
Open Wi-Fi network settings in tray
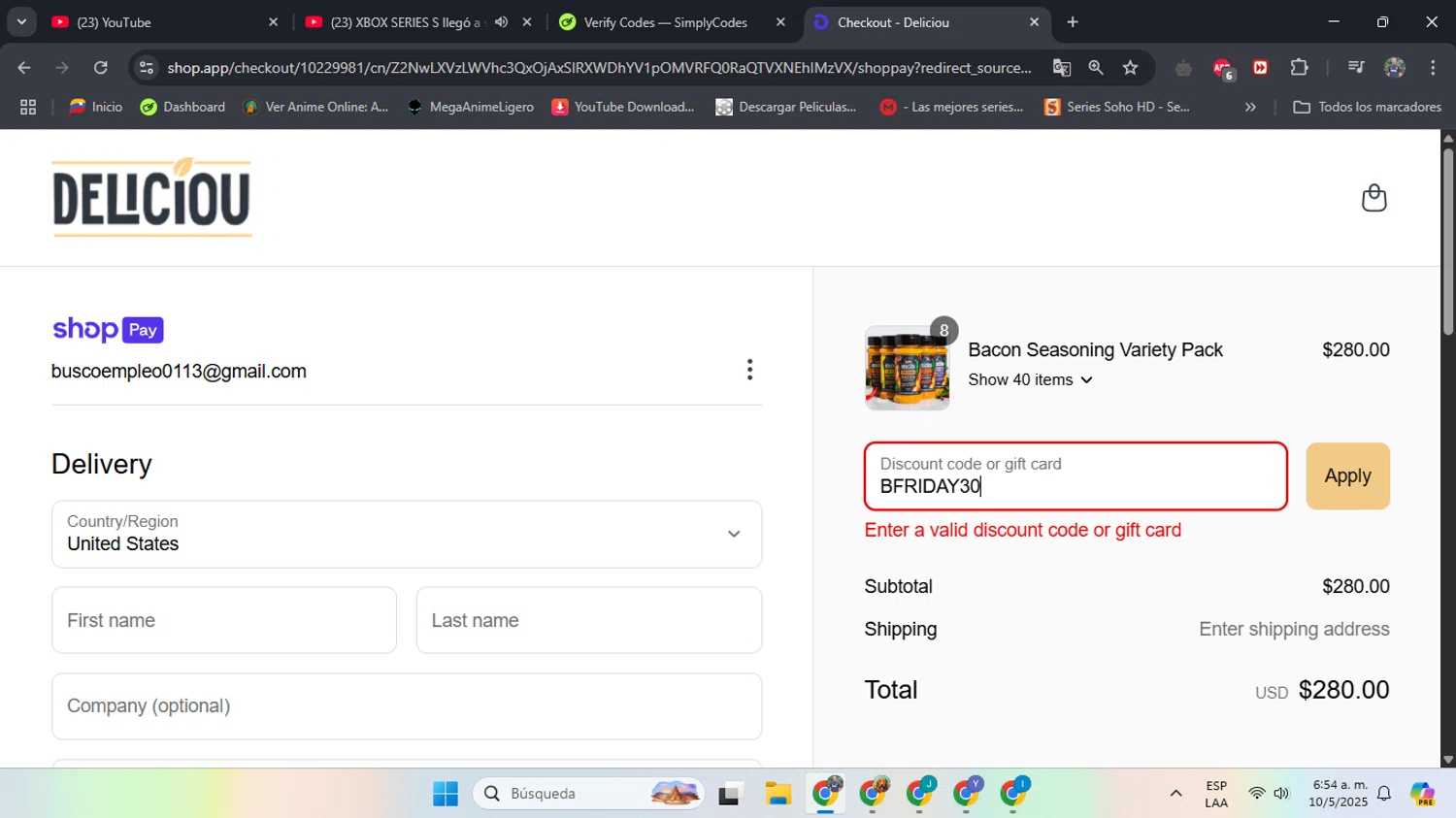point(1256,794)
